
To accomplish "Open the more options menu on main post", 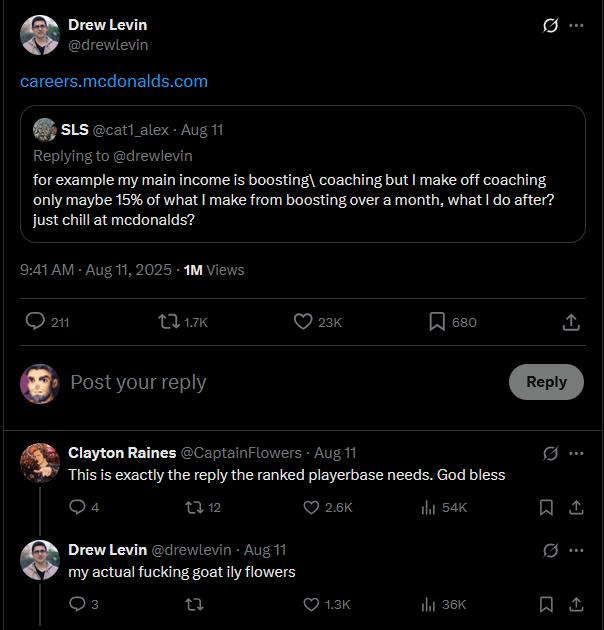I will (x=577, y=26).
